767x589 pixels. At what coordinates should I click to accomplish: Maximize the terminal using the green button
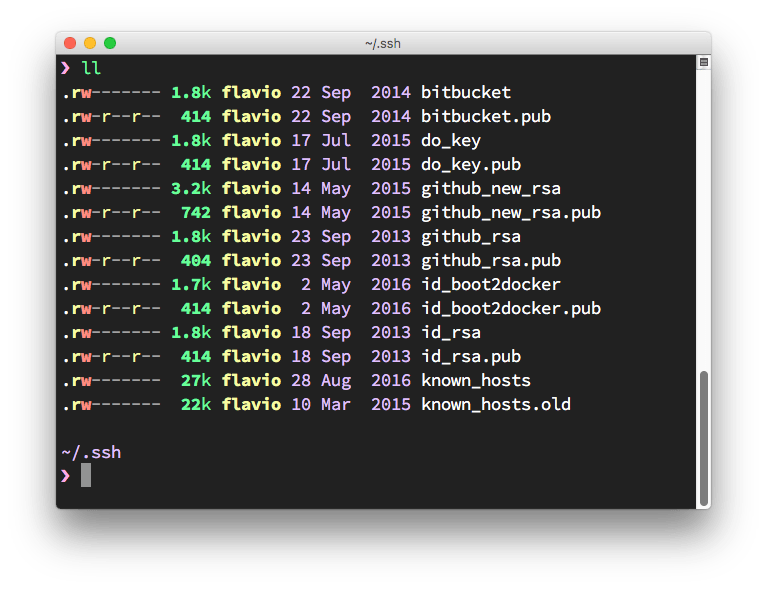point(110,43)
